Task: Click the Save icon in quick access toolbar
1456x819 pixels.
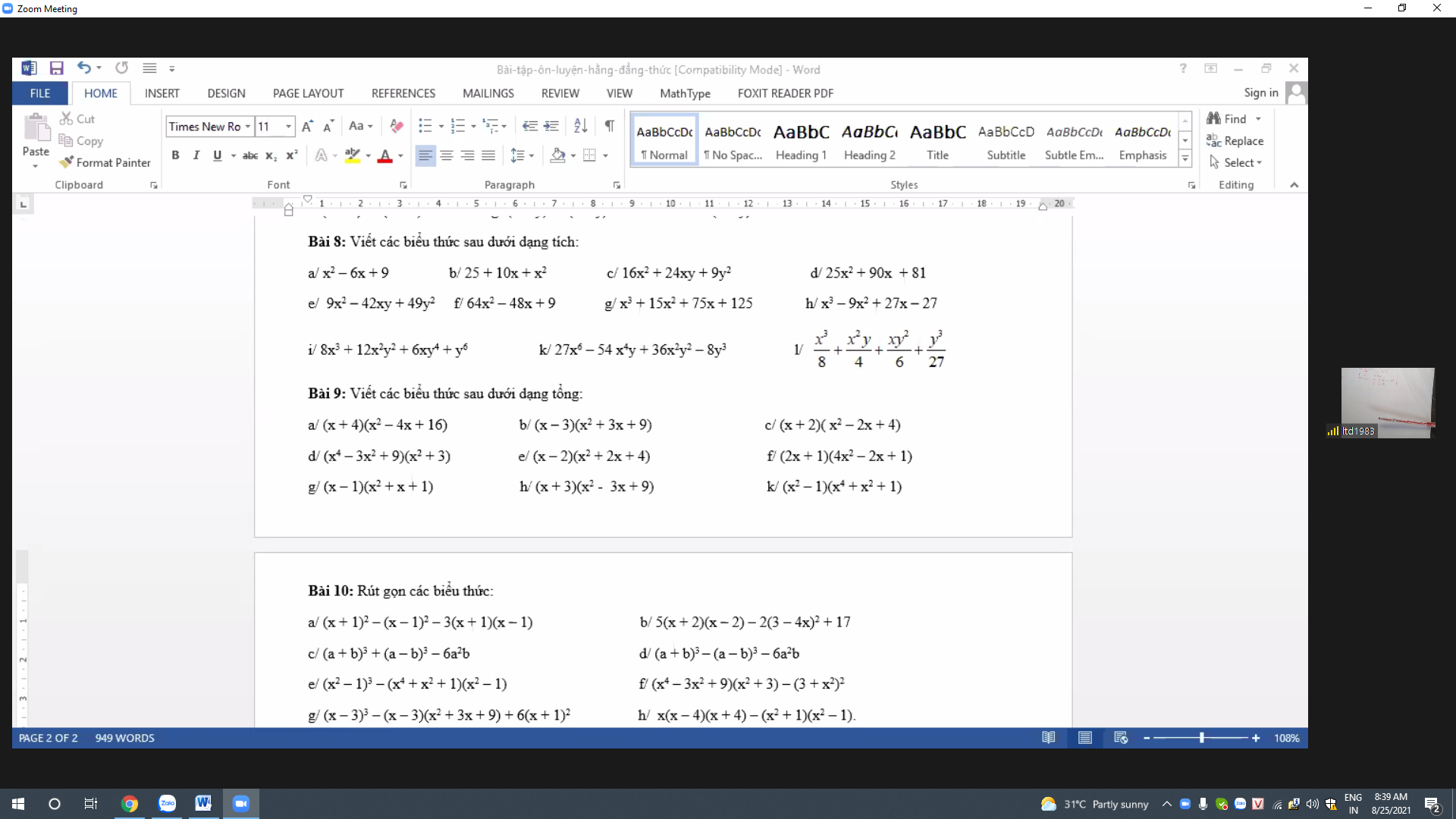Action: 56,68
